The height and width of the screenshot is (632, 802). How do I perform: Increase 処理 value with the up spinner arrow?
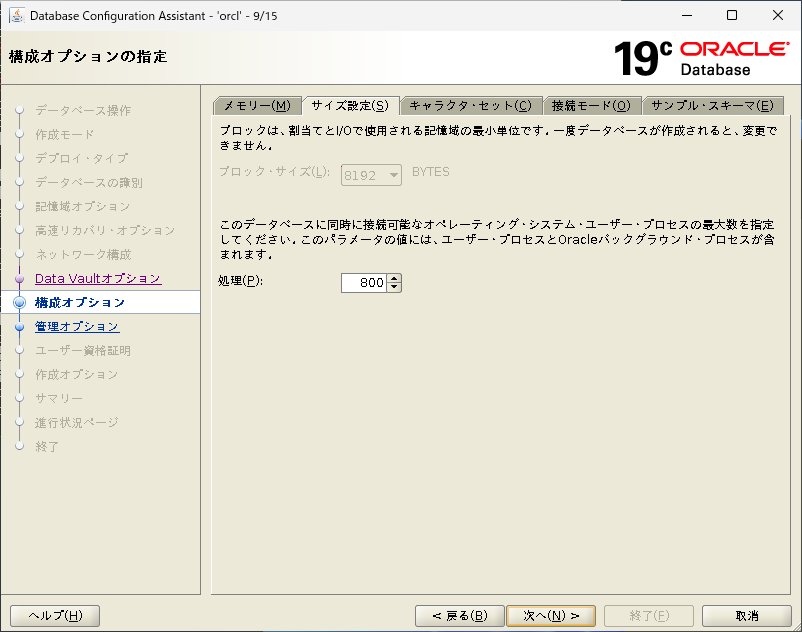(x=394, y=278)
